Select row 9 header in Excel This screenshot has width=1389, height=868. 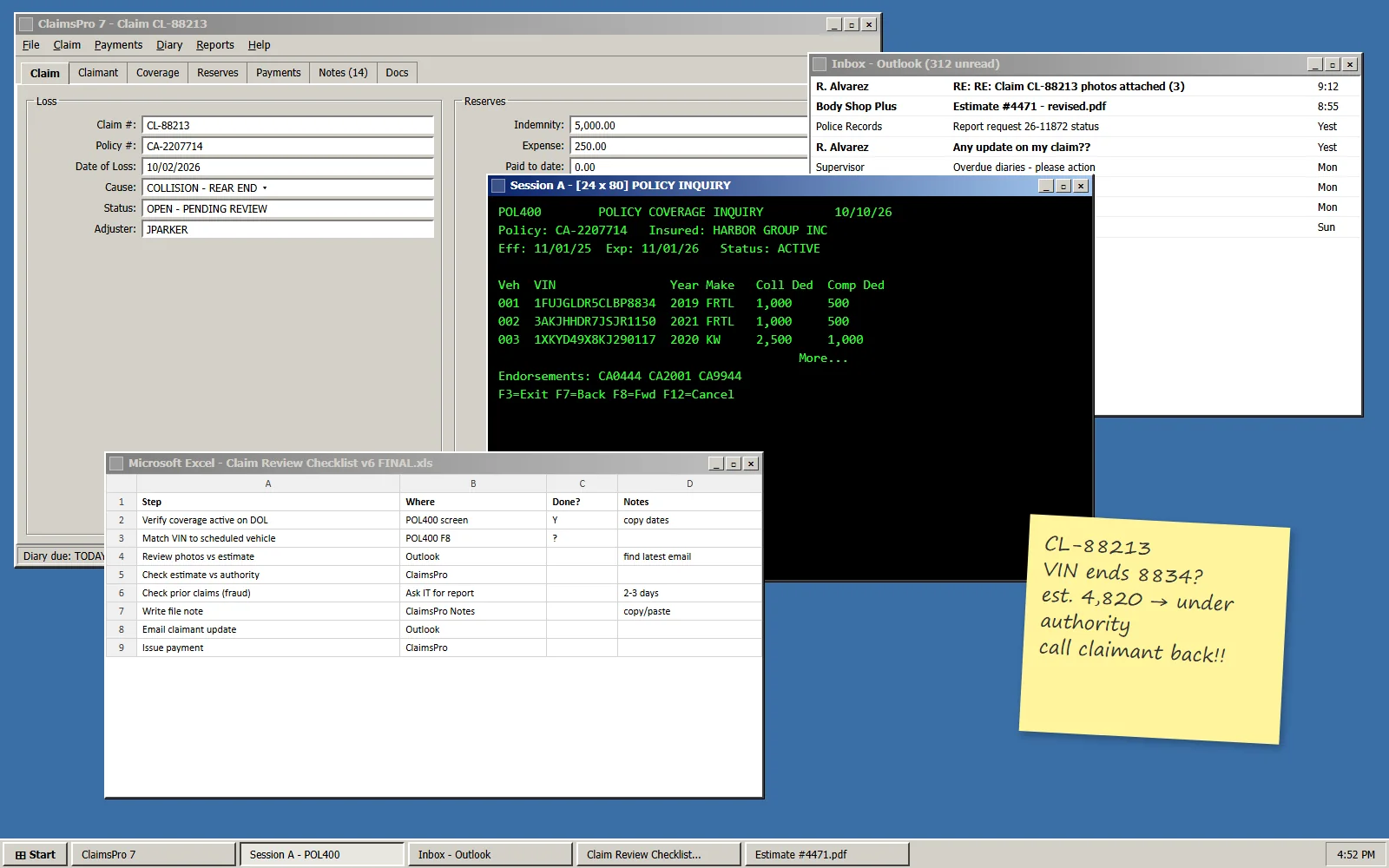click(x=122, y=648)
